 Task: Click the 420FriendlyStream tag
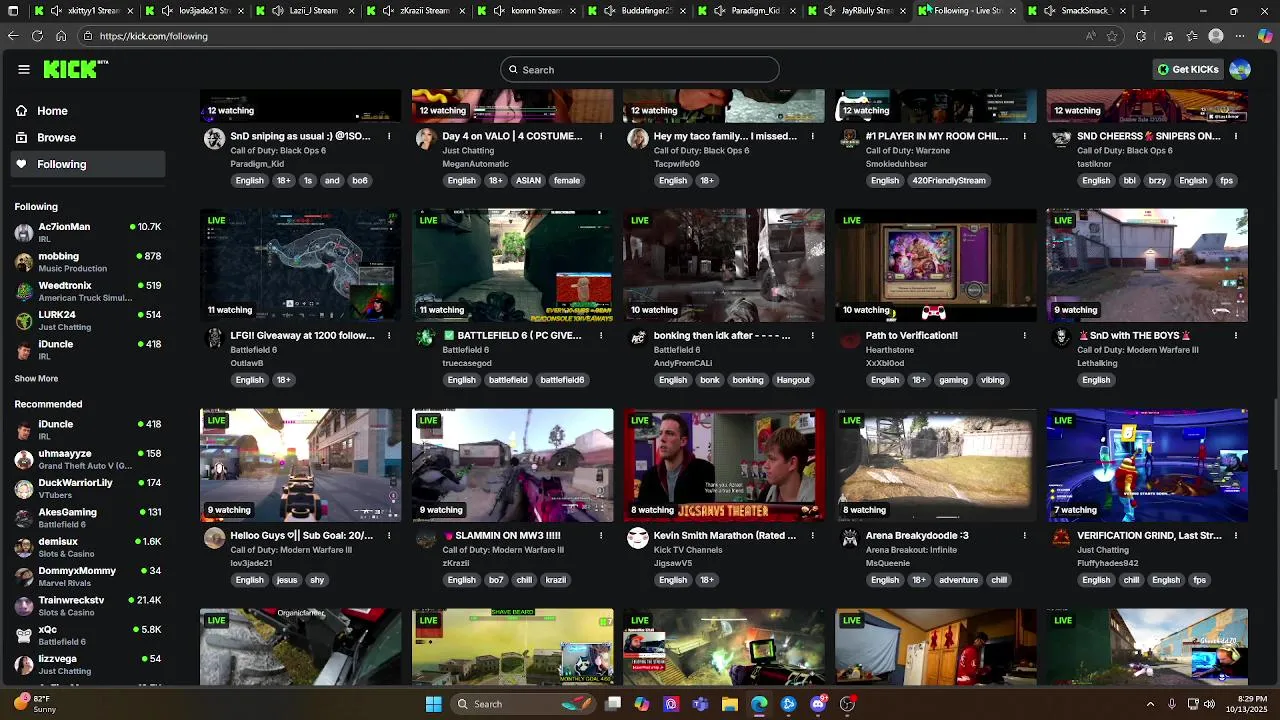pyautogui.click(x=949, y=181)
